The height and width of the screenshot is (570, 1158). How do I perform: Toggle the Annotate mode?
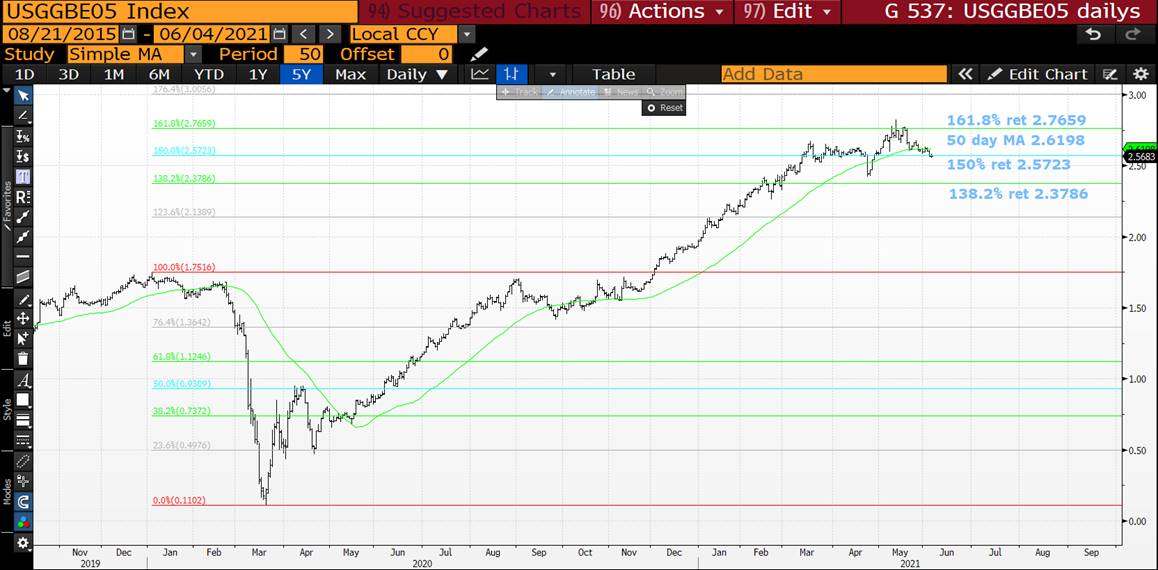point(570,92)
